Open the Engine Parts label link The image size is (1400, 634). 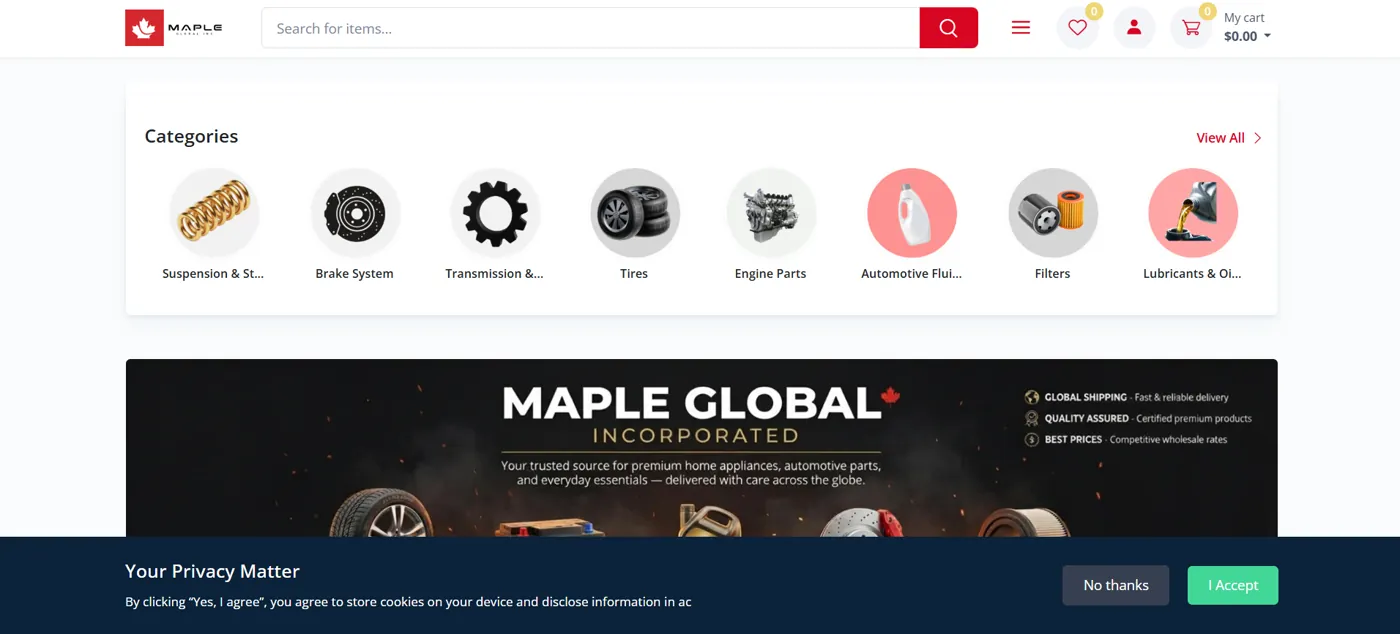pos(770,274)
